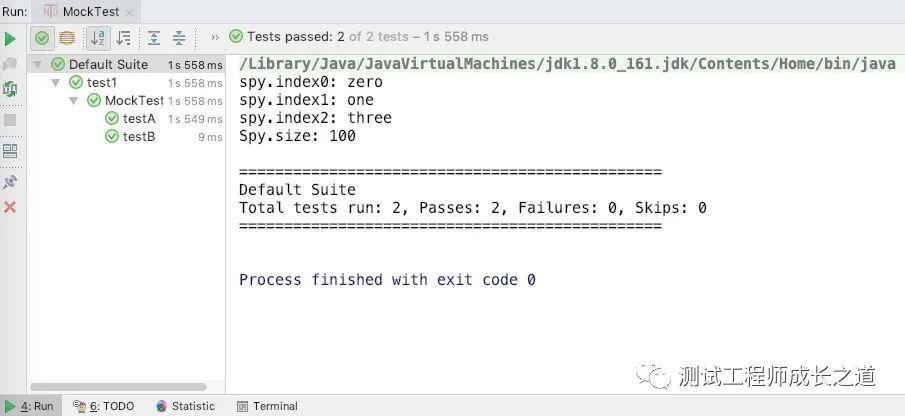
Task: Toggle Show Ignored tests filter
Action: pyautogui.click(x=67, y=38)
